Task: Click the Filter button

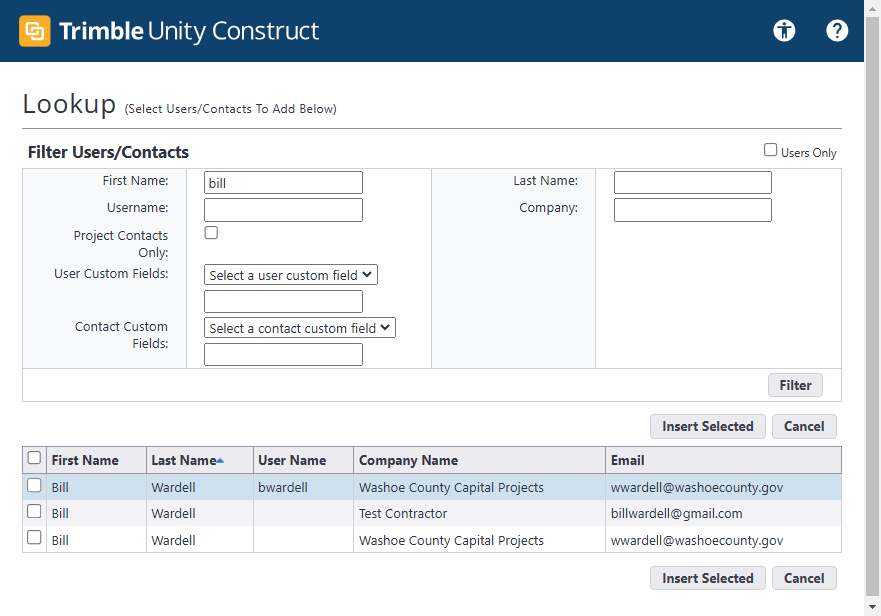Action: (x=795, y=385)
